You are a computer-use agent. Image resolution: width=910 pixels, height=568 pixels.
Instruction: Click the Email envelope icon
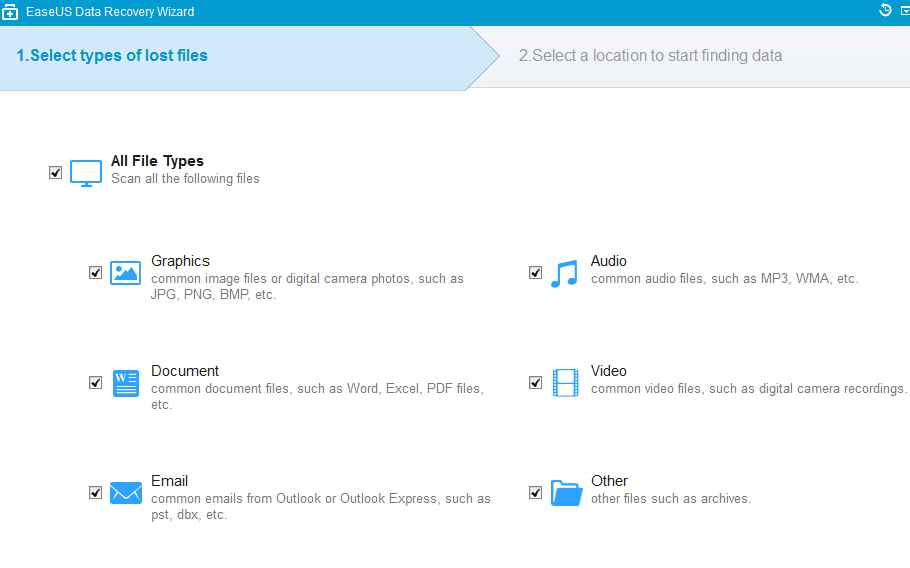[x=125, y=492]
